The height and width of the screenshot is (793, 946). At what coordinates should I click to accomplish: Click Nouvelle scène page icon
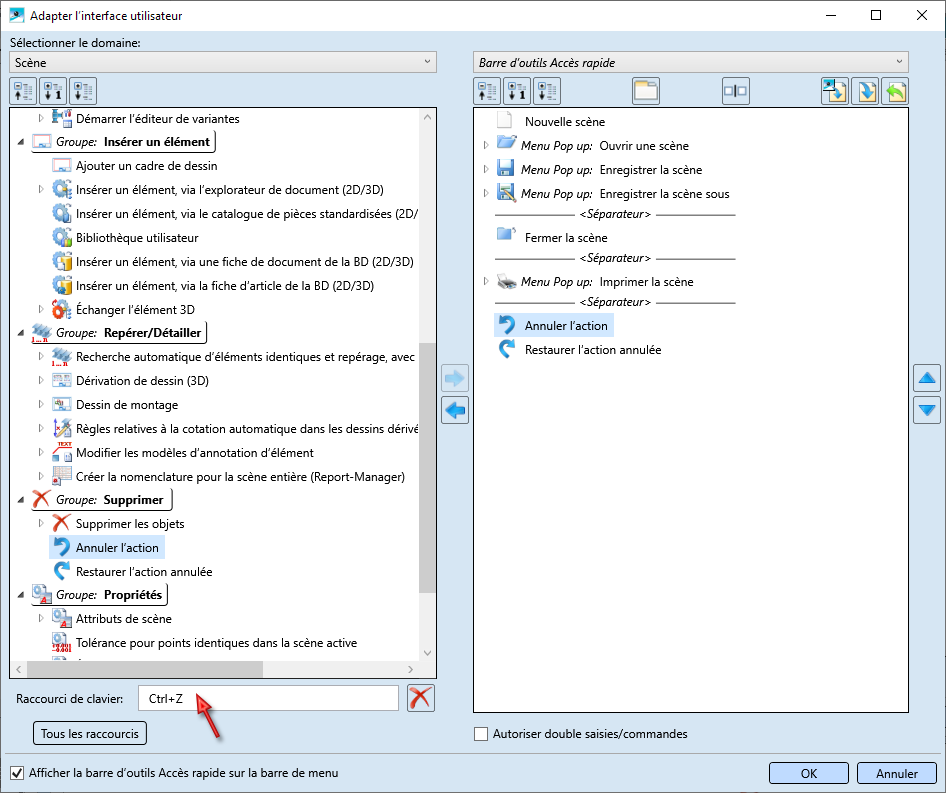(x=504, y=121)
